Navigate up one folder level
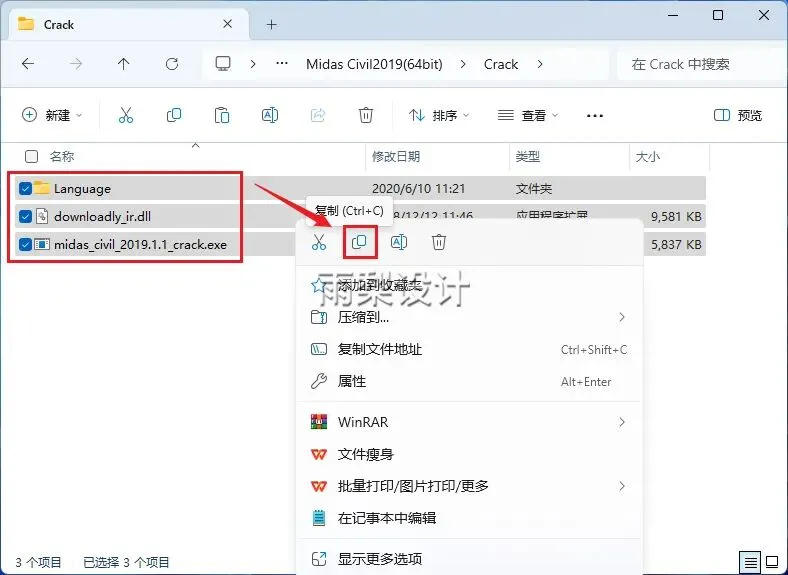 (x=124, y=64)
